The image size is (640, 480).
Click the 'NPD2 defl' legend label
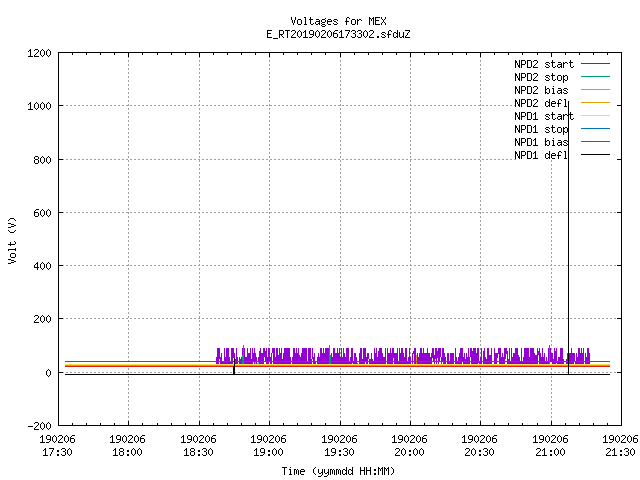541,103
